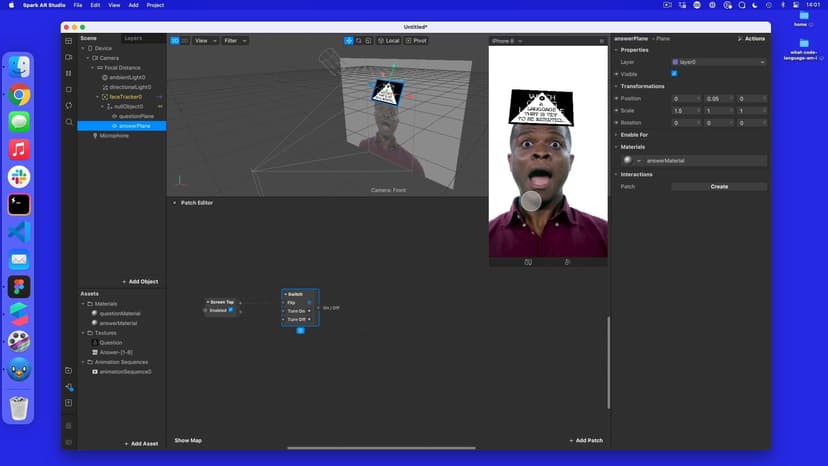Click the Patch Editor horizontal scrollbar
Screen dimensions: 828x466
(381, 448)
